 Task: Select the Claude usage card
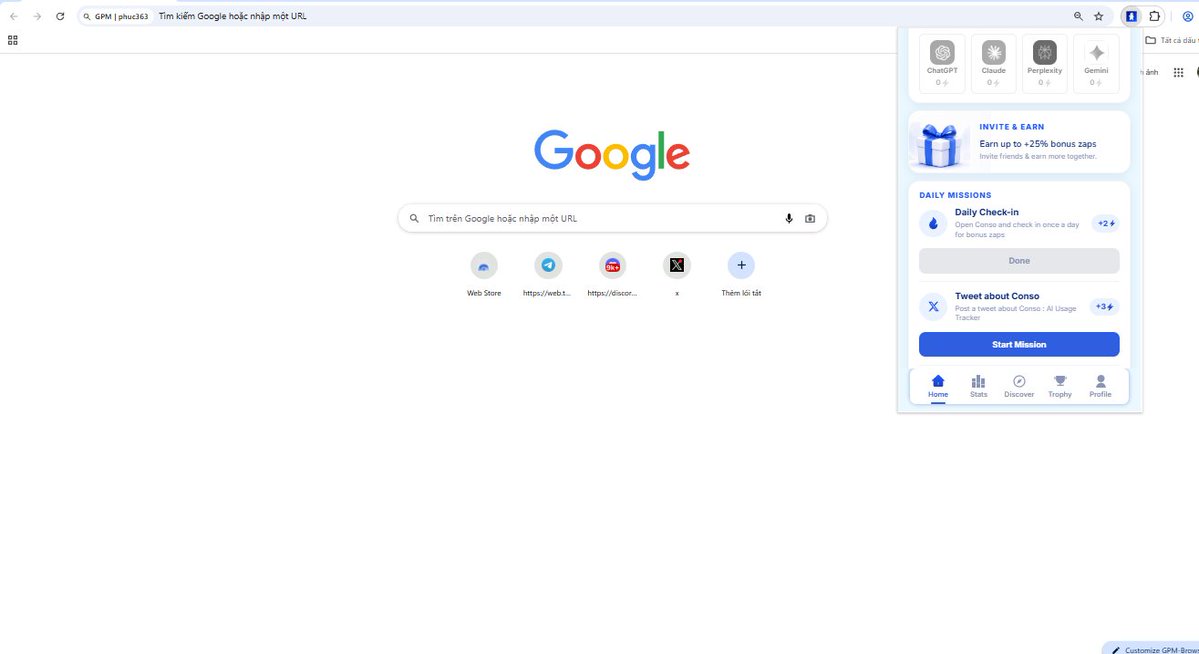point(993,63)
